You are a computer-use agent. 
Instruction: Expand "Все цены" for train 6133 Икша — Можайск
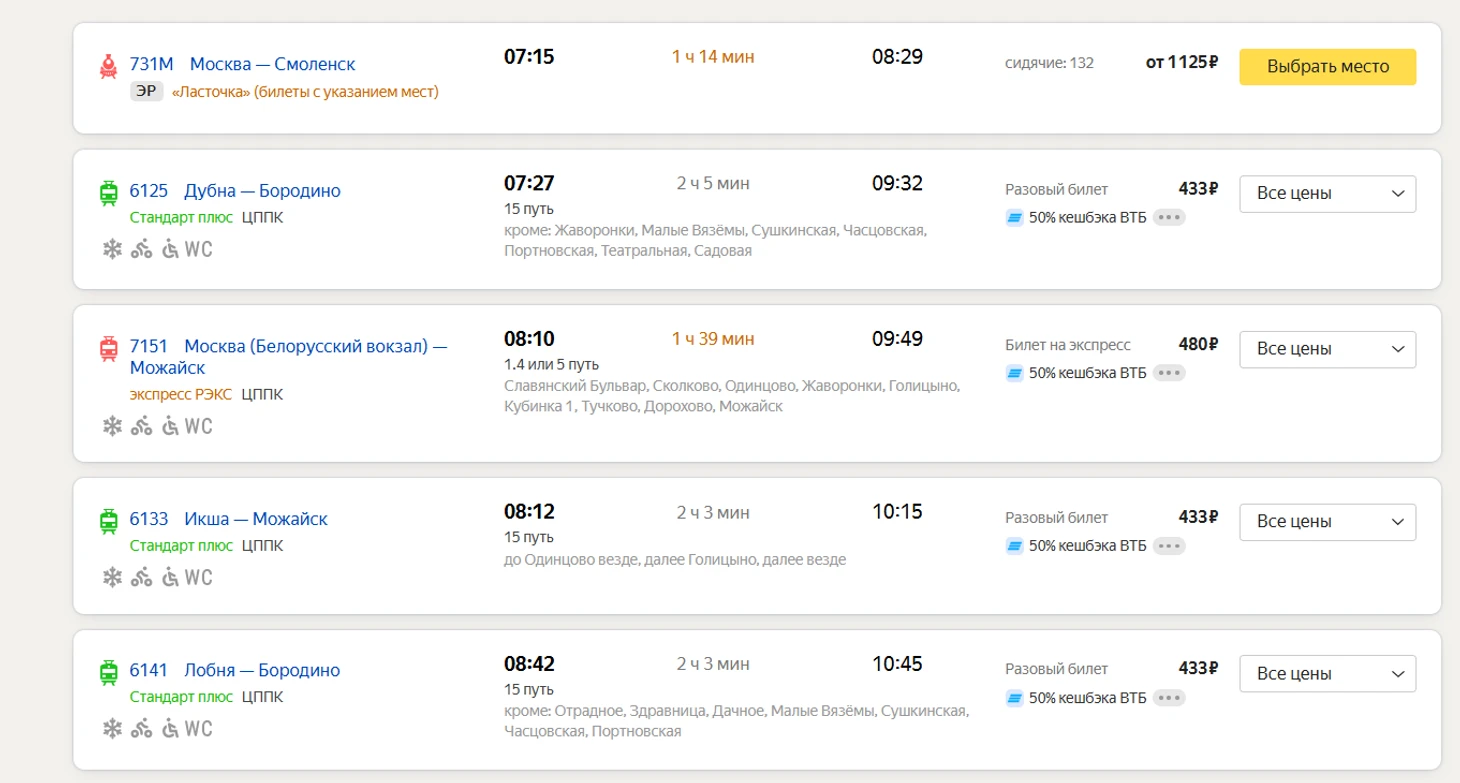(1327, 521)
